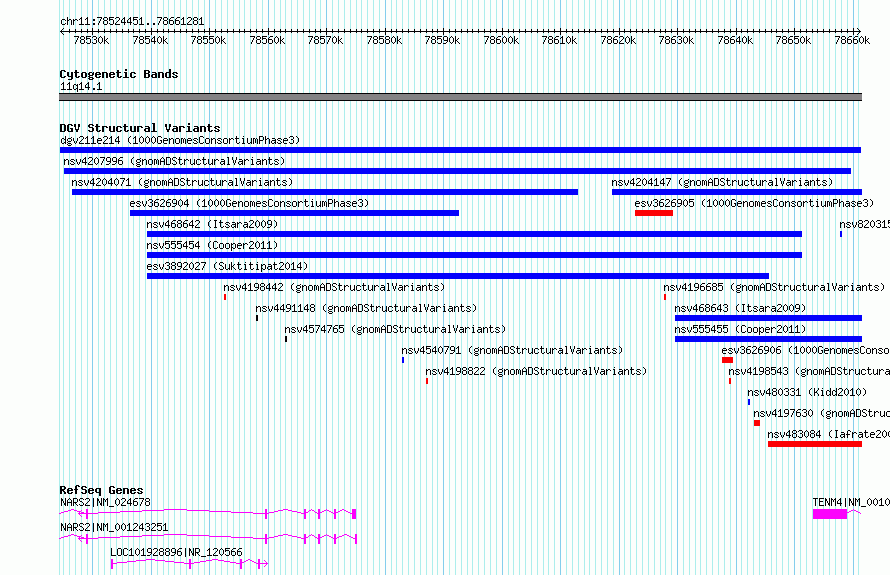Click the gray 11q14.1 cytogenetic band bar
Screen dimensions: 890x575
460,97
